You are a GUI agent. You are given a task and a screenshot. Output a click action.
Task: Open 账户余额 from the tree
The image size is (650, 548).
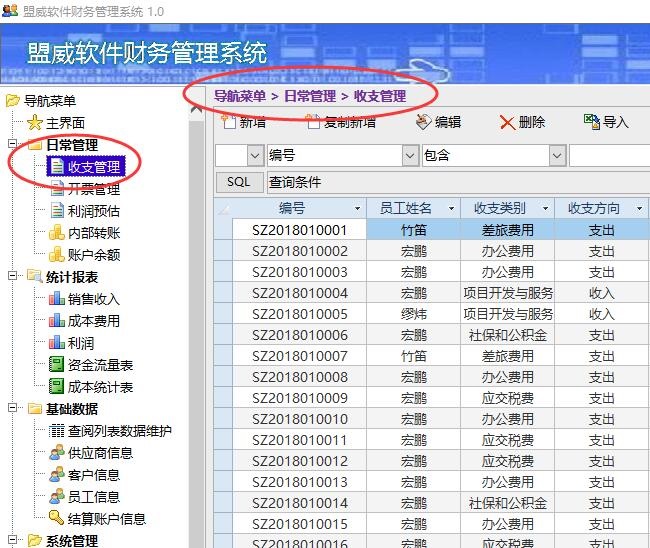pyautogui.click(x=94, y=255)
